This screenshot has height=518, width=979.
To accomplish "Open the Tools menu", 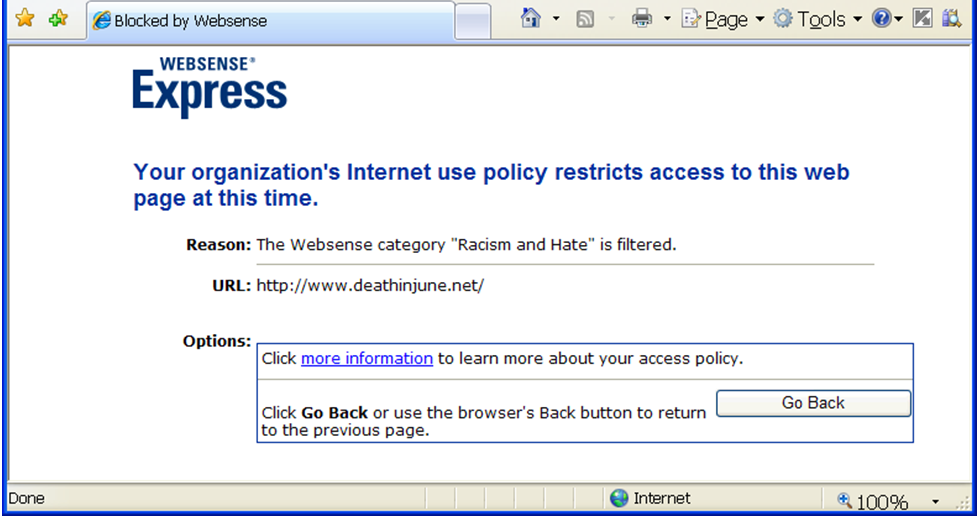I will (818, 20).
